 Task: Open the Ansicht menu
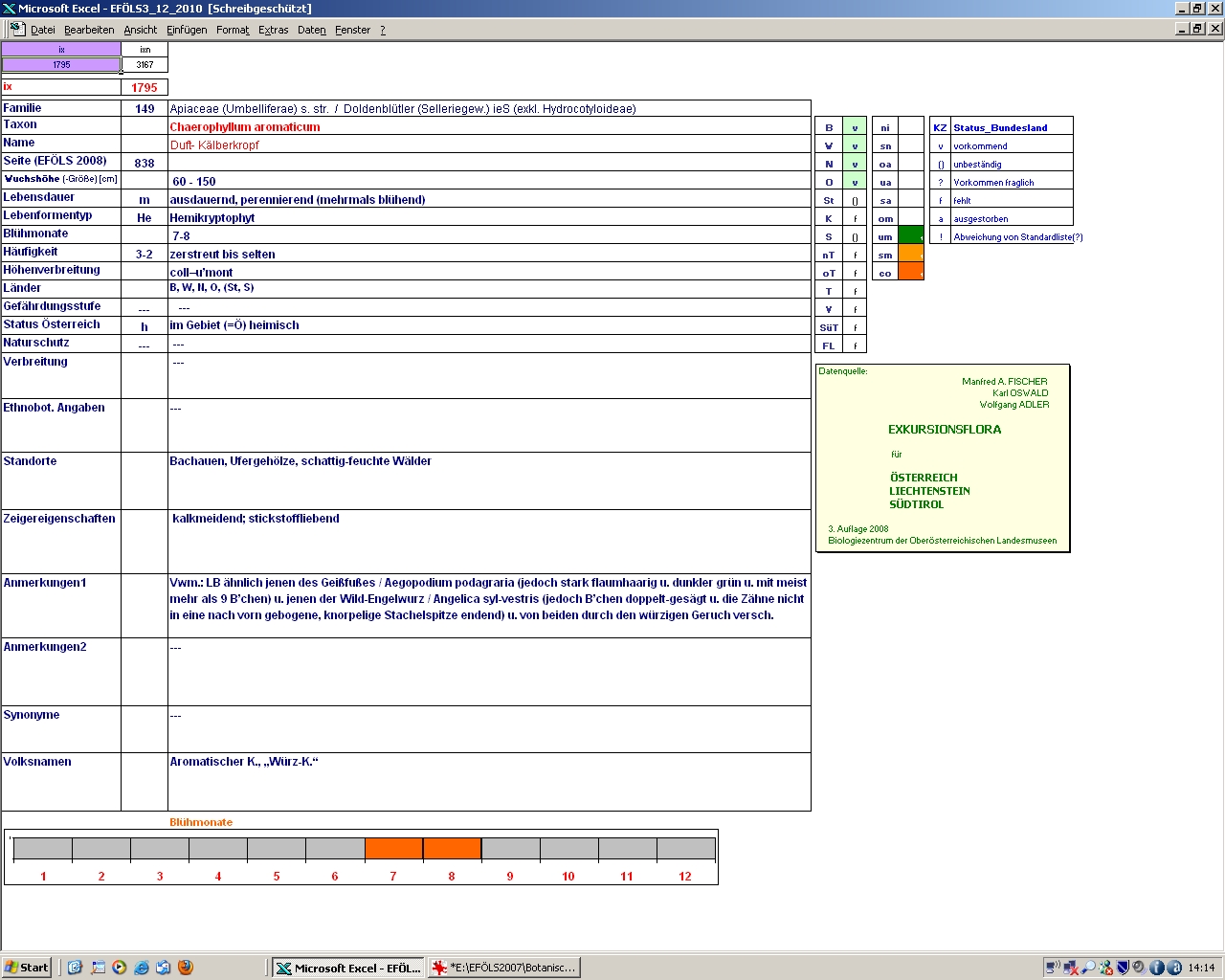(x=141, y=30)
